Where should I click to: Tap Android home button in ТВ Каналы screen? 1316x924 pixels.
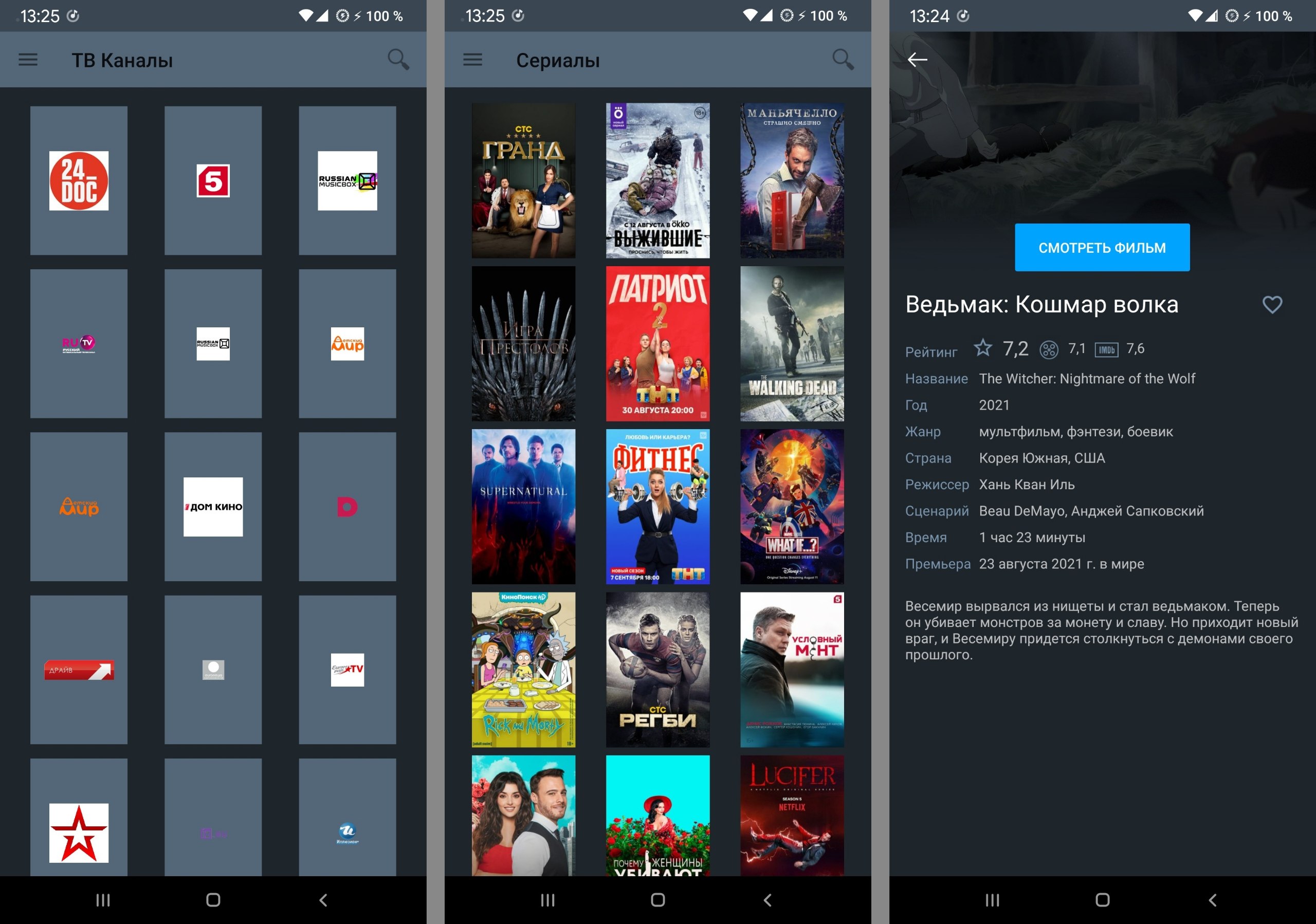point(213,900)
